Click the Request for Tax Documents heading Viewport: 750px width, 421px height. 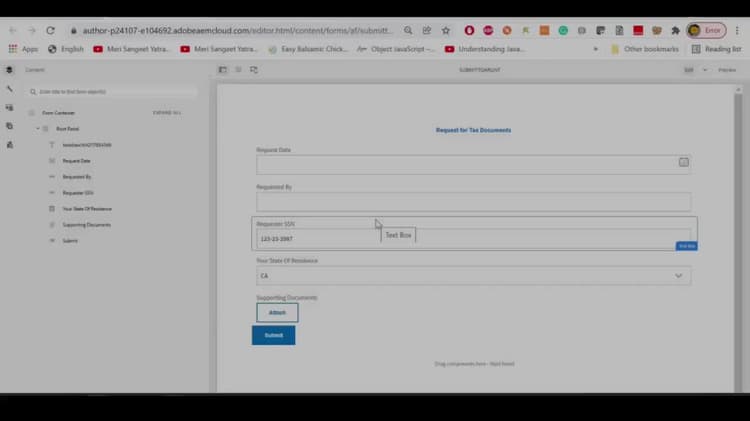click(474, 130)
